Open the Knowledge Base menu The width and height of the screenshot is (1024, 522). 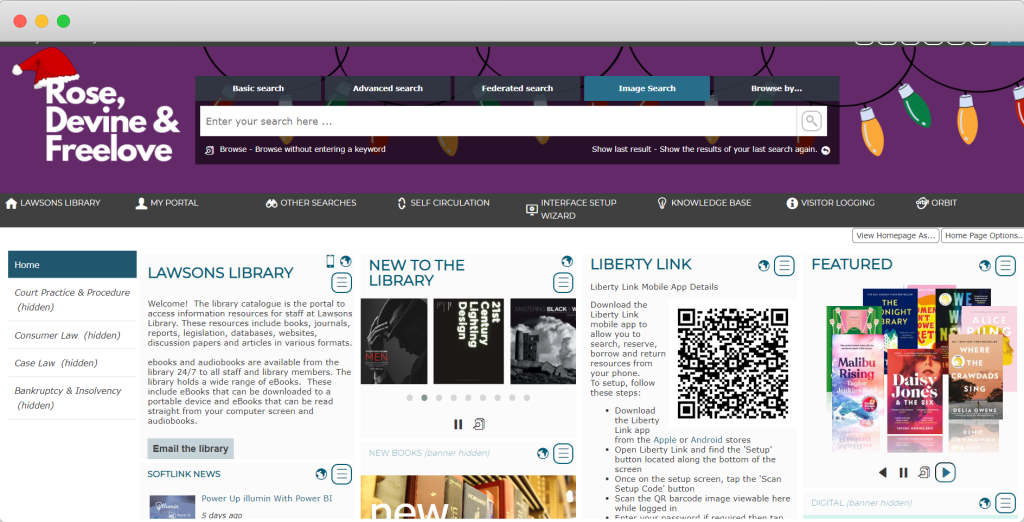(703, 203)
